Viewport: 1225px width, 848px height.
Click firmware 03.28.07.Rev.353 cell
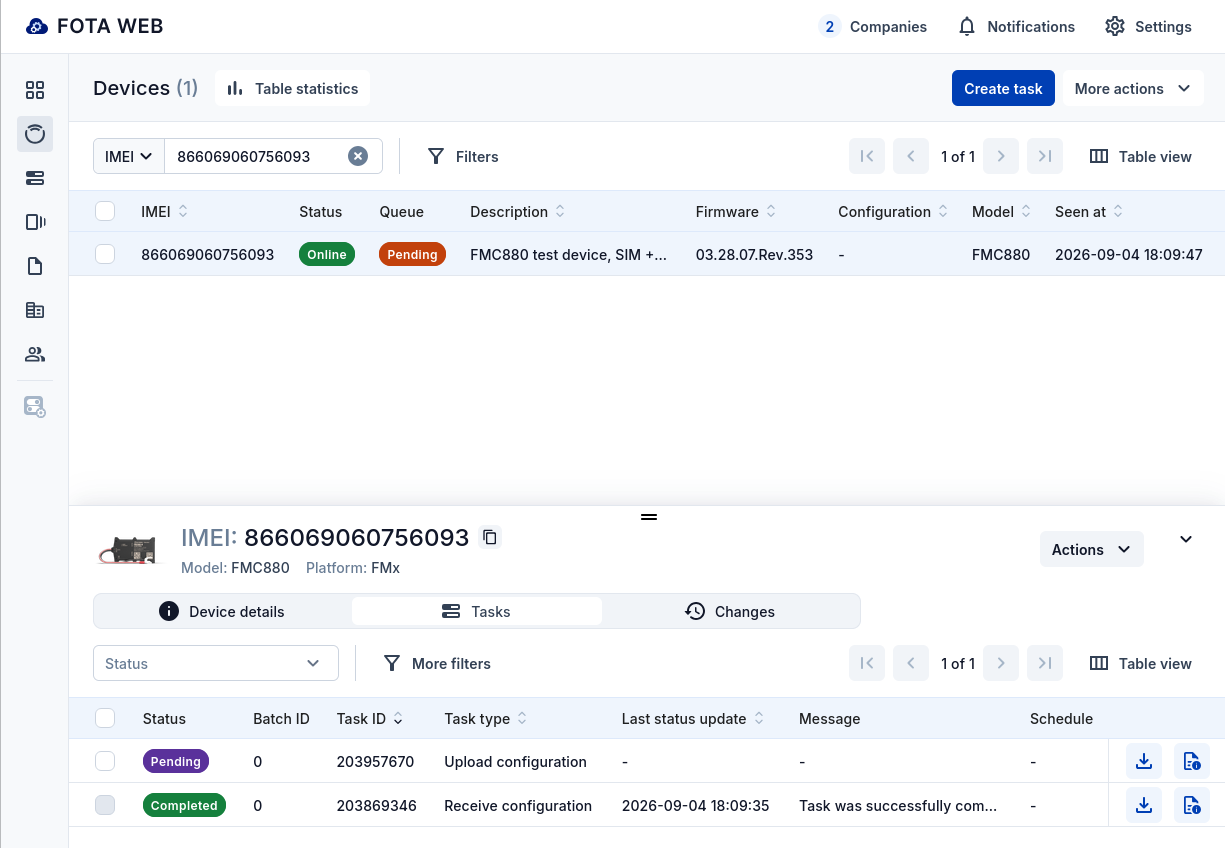pyautogui.click(x=754, y=254)
